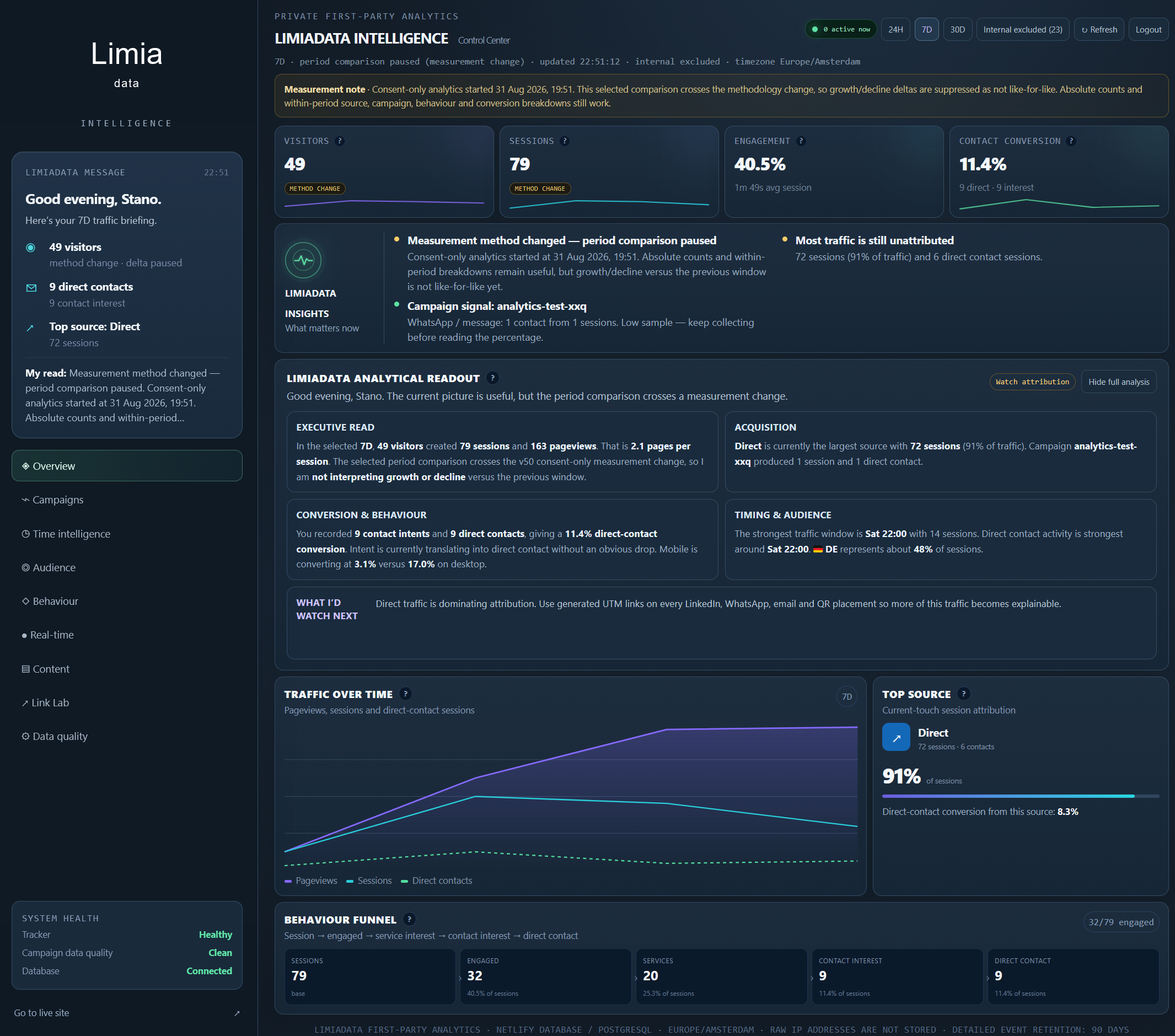Click the Engagement help icon
This screenshot has width=1175, height=1036.
[x=801, y=141]
